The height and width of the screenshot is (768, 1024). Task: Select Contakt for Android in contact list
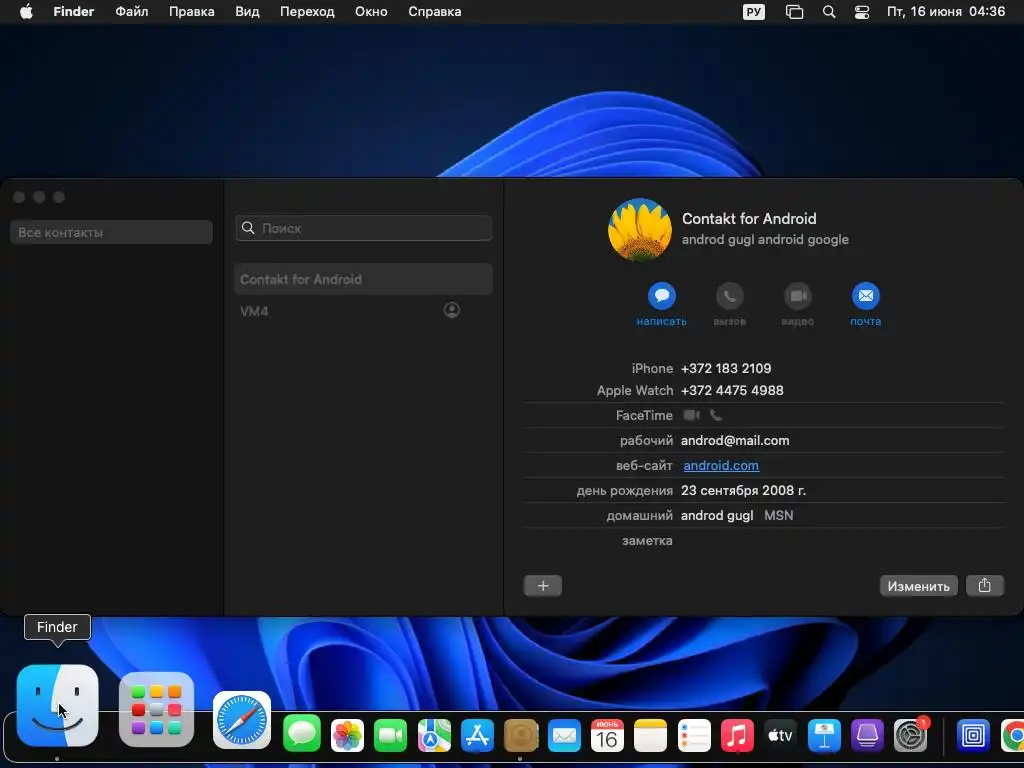click(x=363, y=280)
